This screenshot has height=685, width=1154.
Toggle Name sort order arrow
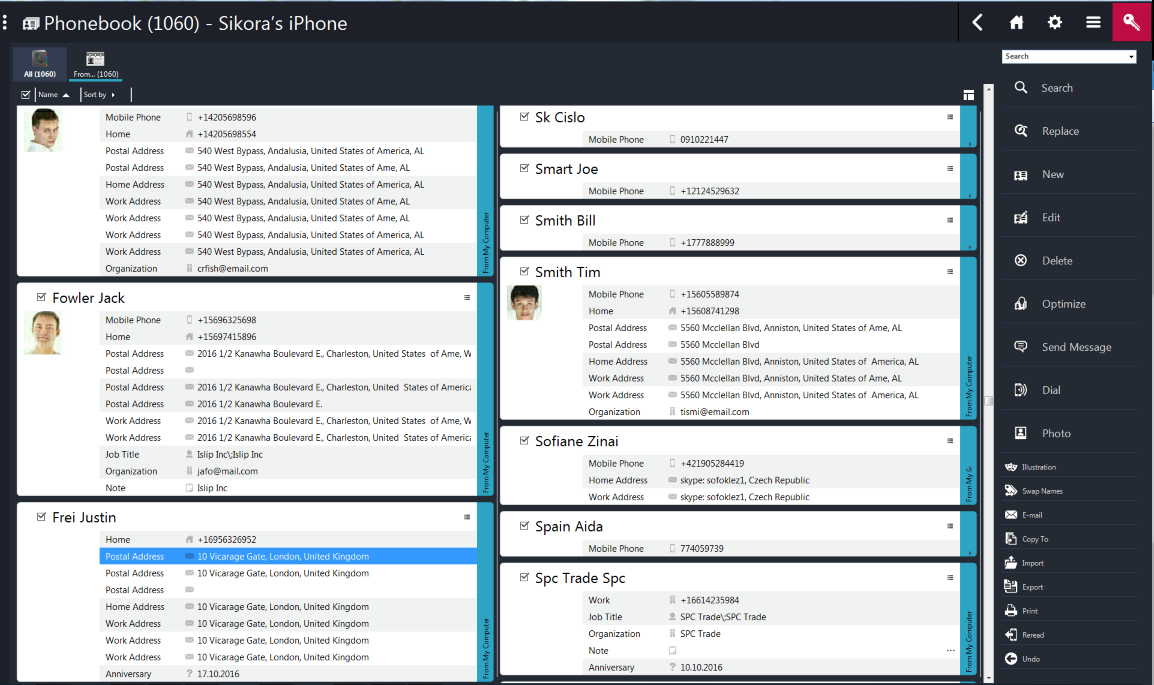(66, 95)
